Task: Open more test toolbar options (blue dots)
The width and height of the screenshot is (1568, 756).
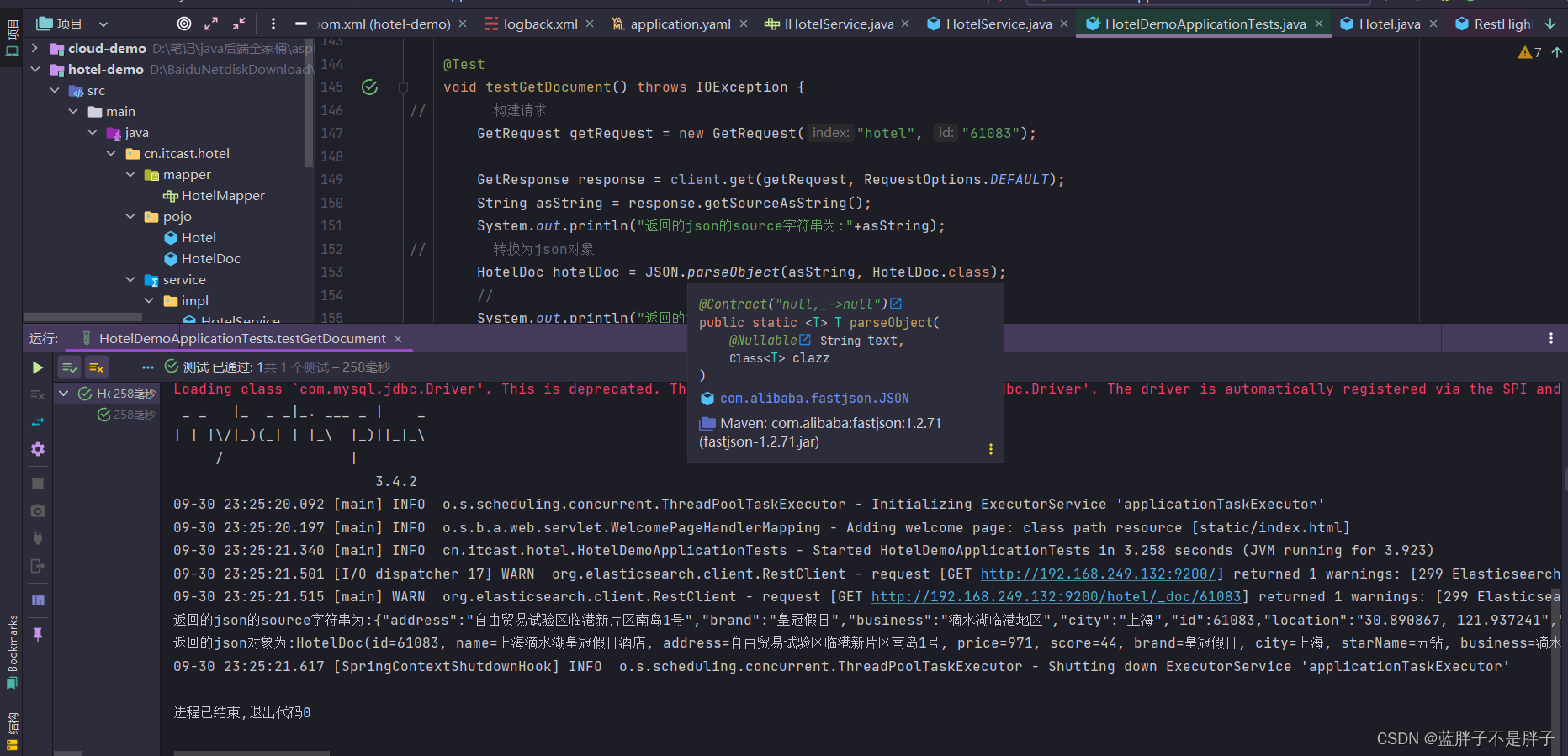Action: pyautogui.click(x=148, y=367)
